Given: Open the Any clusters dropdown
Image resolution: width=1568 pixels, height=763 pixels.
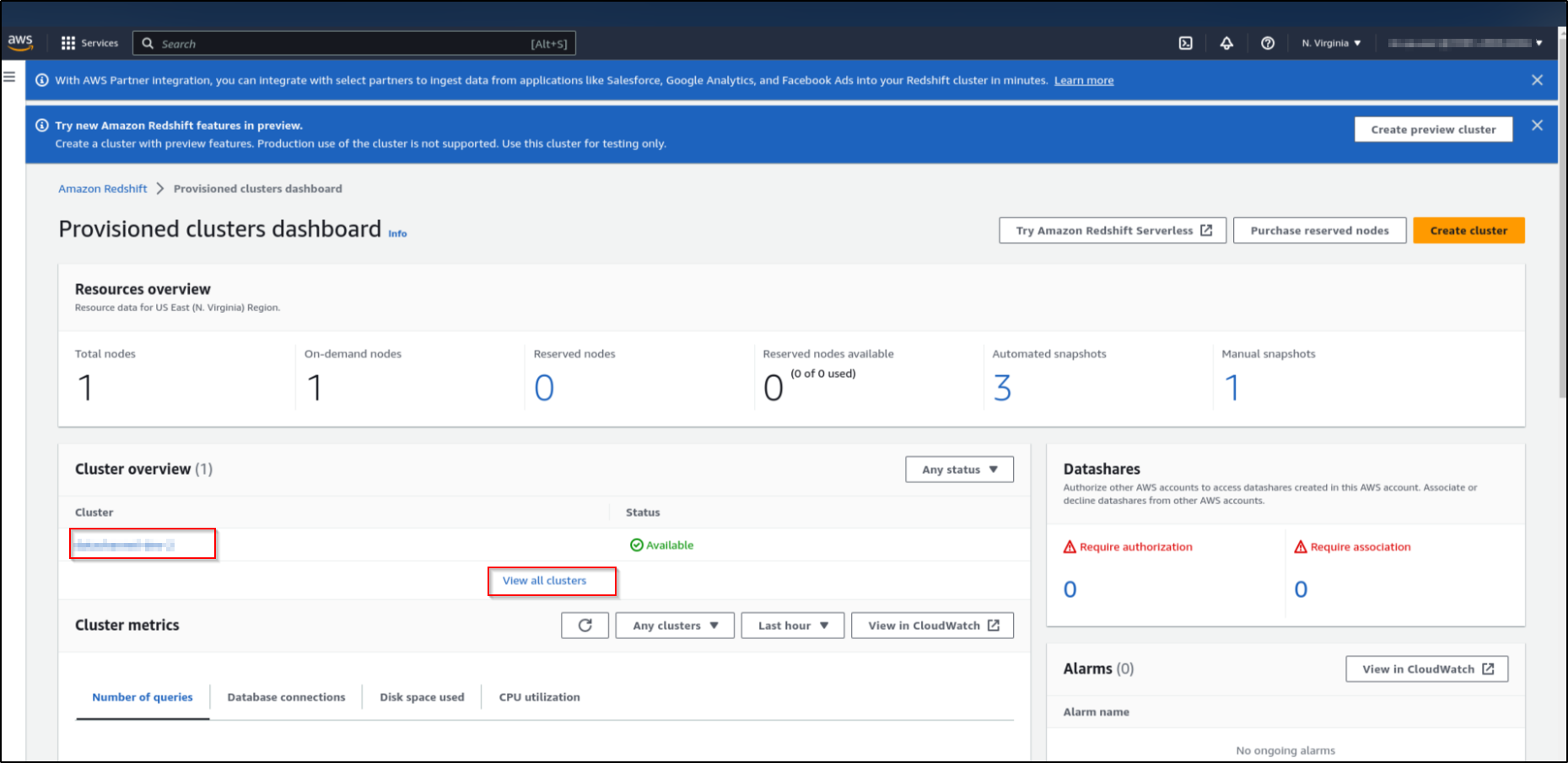Looking at the screenshot, I should pos(675,626).
